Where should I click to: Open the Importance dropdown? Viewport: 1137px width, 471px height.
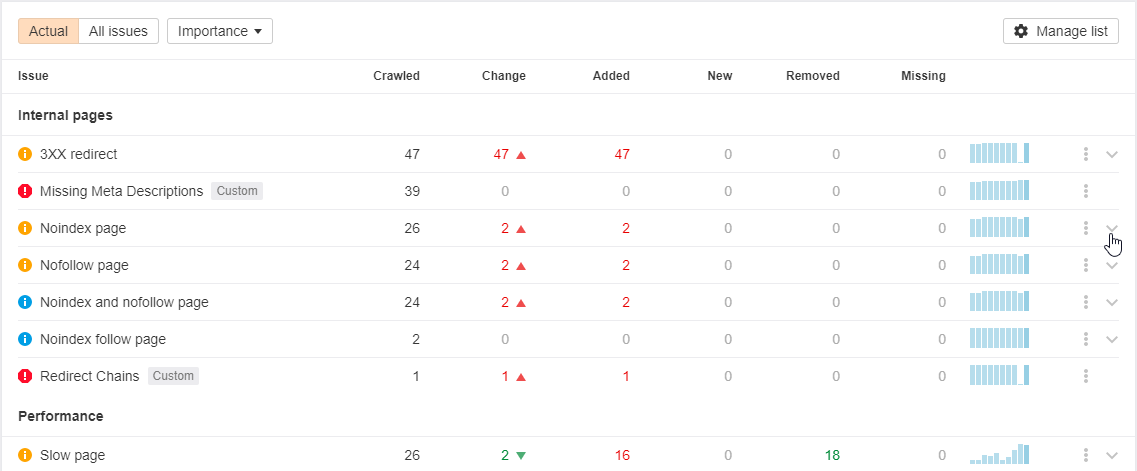click(x=220, y=31)
